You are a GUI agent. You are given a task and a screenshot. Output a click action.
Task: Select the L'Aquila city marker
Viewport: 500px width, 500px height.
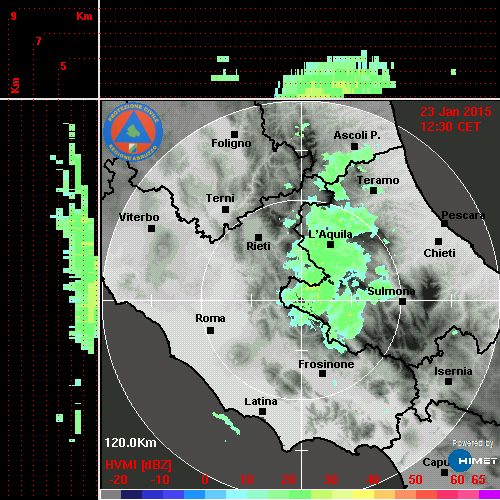(330, 245)
